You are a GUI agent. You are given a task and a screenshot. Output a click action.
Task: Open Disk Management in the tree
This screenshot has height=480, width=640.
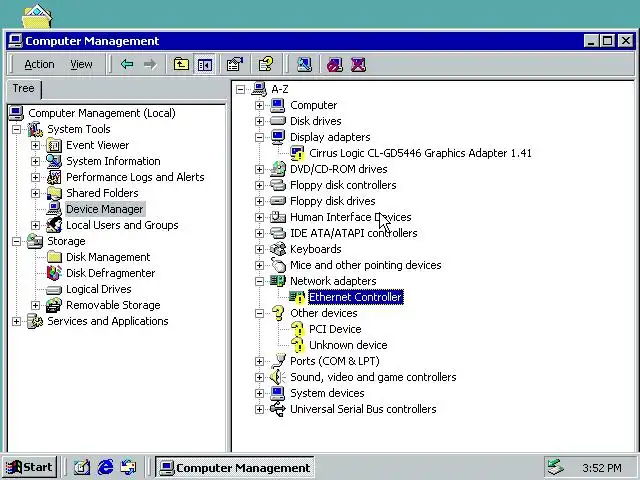(108, 257)
